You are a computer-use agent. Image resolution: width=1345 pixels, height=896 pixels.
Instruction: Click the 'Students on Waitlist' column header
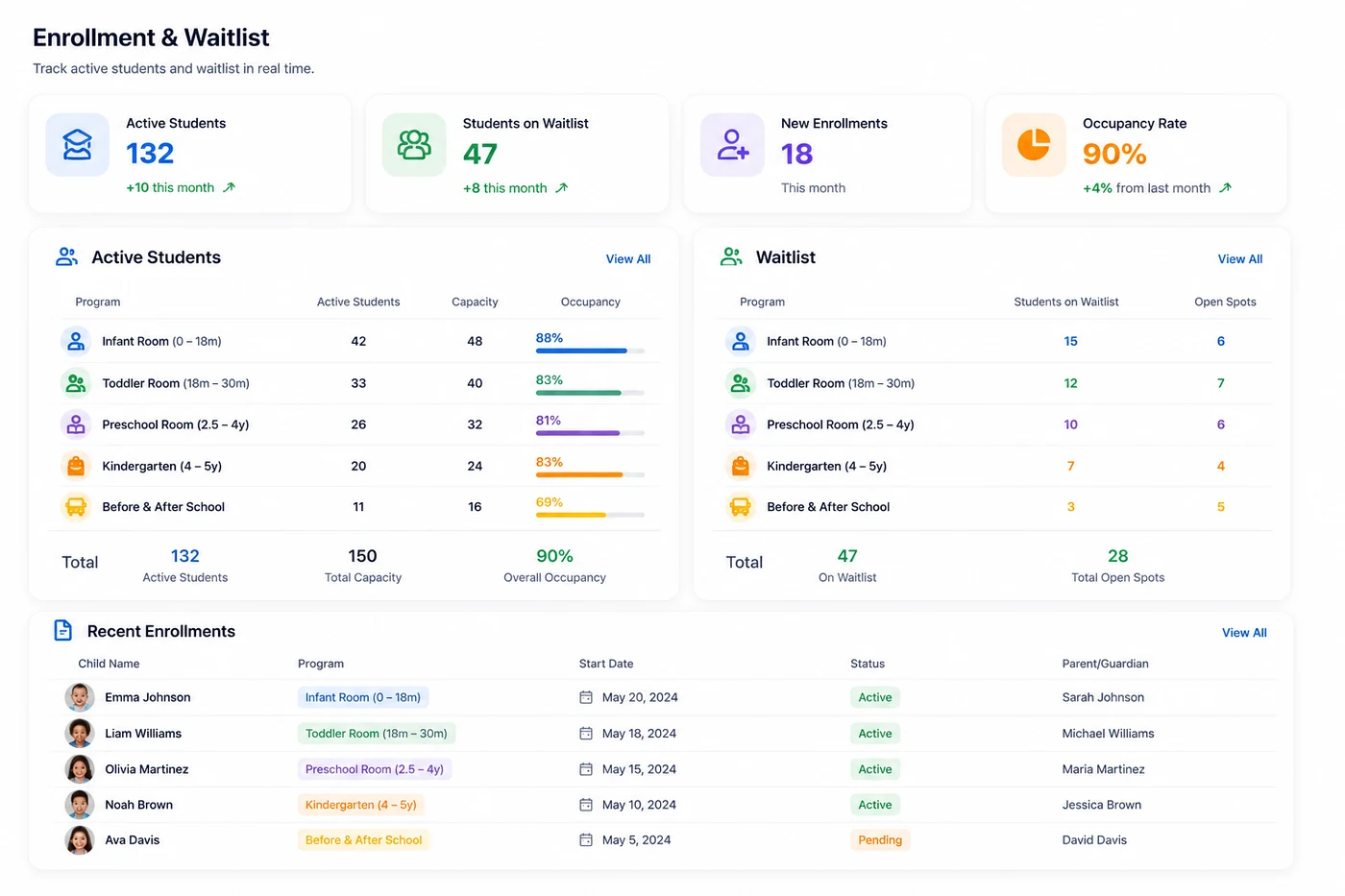pyautogui.click(x=1066, y=302)
